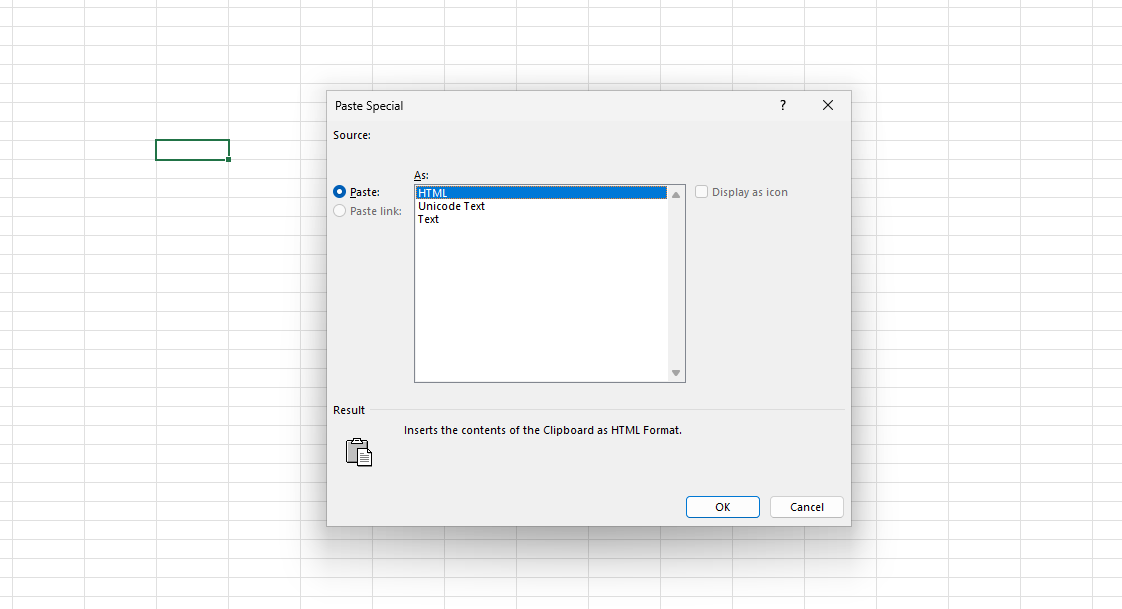Choose HTML in the As list
The height and width of the screenshot is (609, 1122).
point(541,193)
